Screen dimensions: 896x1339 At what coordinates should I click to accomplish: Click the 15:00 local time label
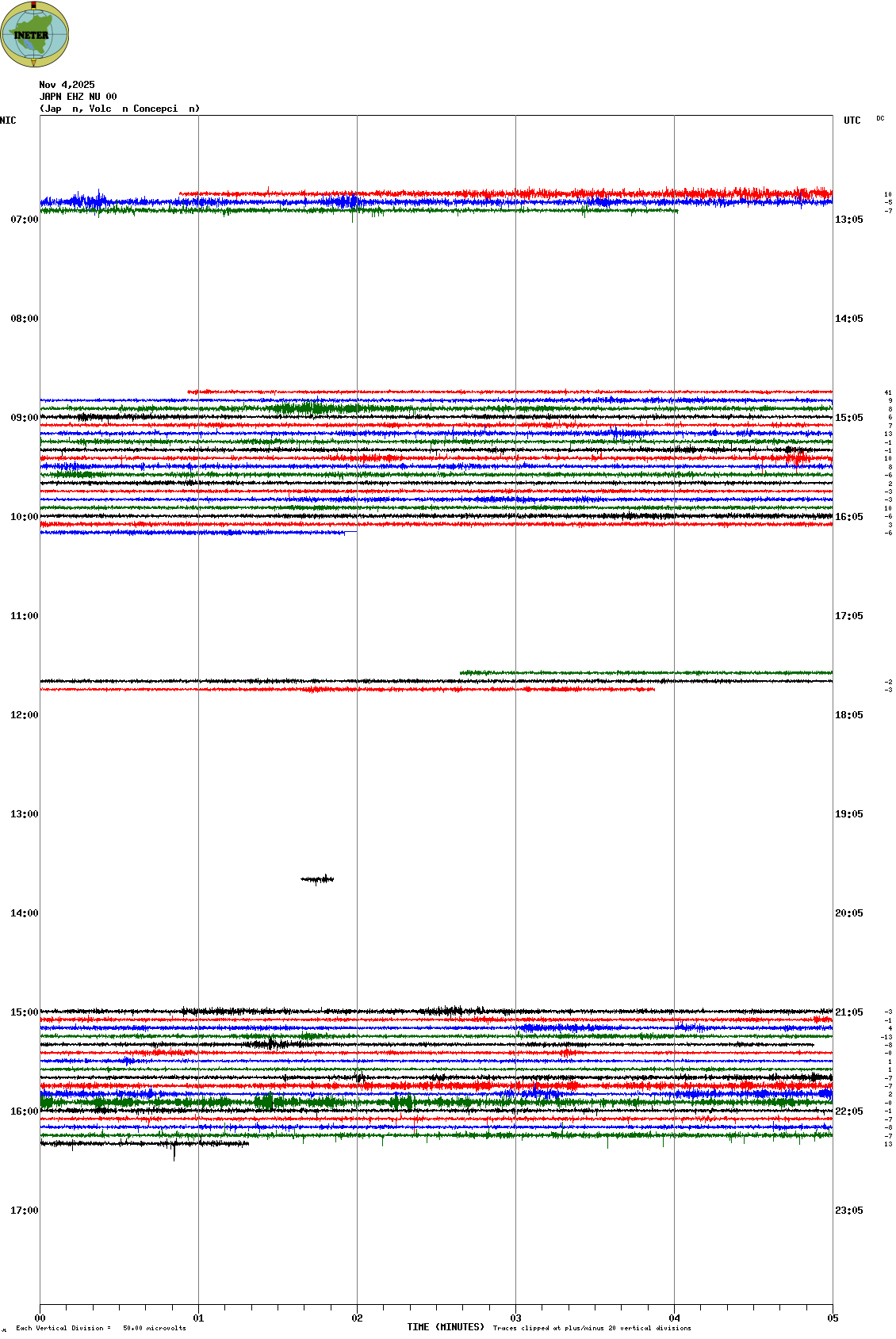tap(25, 1012)
